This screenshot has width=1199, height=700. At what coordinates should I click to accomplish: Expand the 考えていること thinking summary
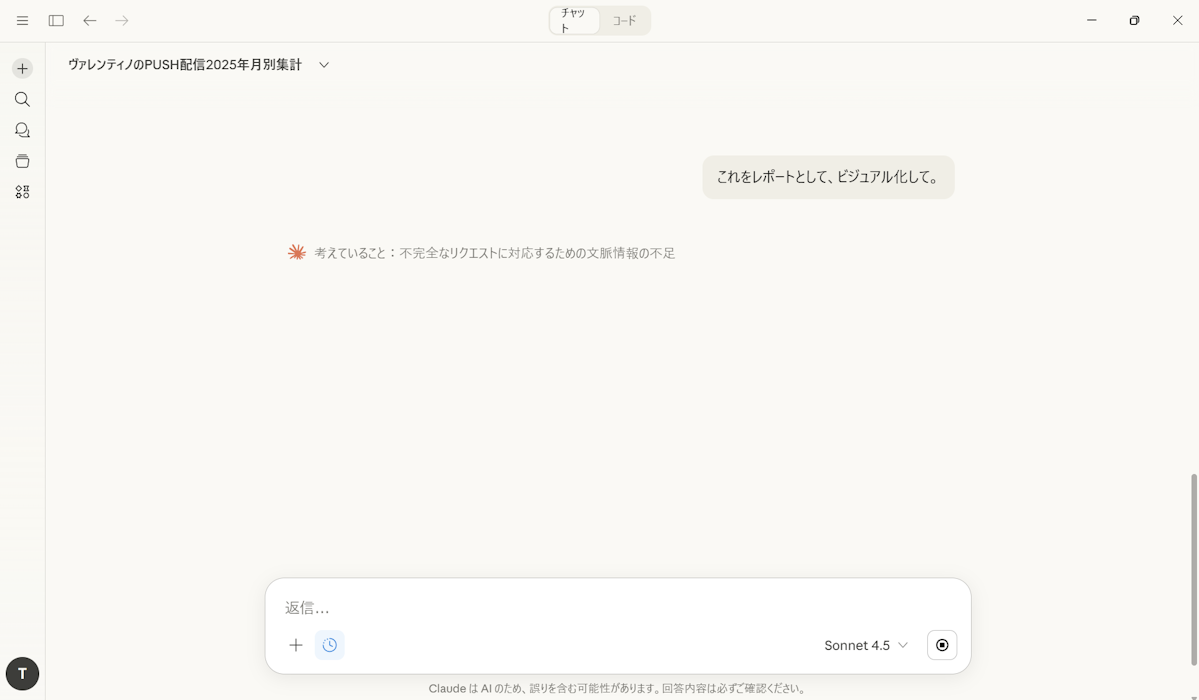point(495,253)
